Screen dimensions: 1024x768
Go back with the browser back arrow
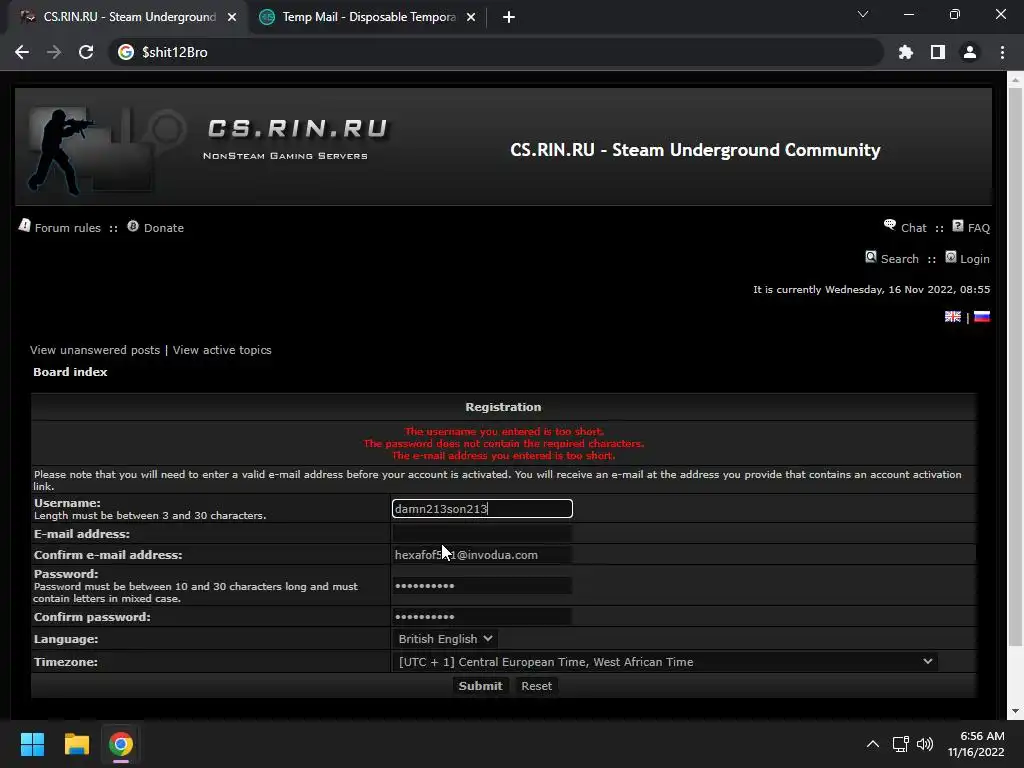[22, 52]
